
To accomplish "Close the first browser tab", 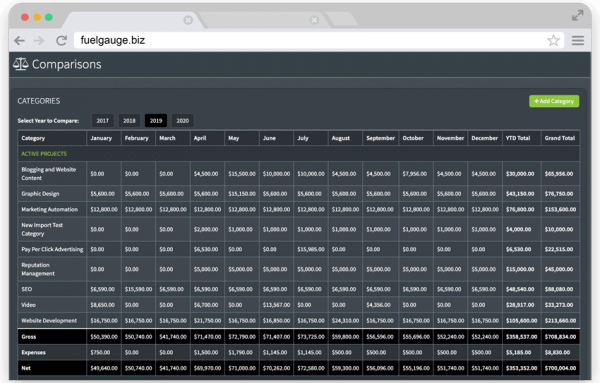I will tap(188, 20).
